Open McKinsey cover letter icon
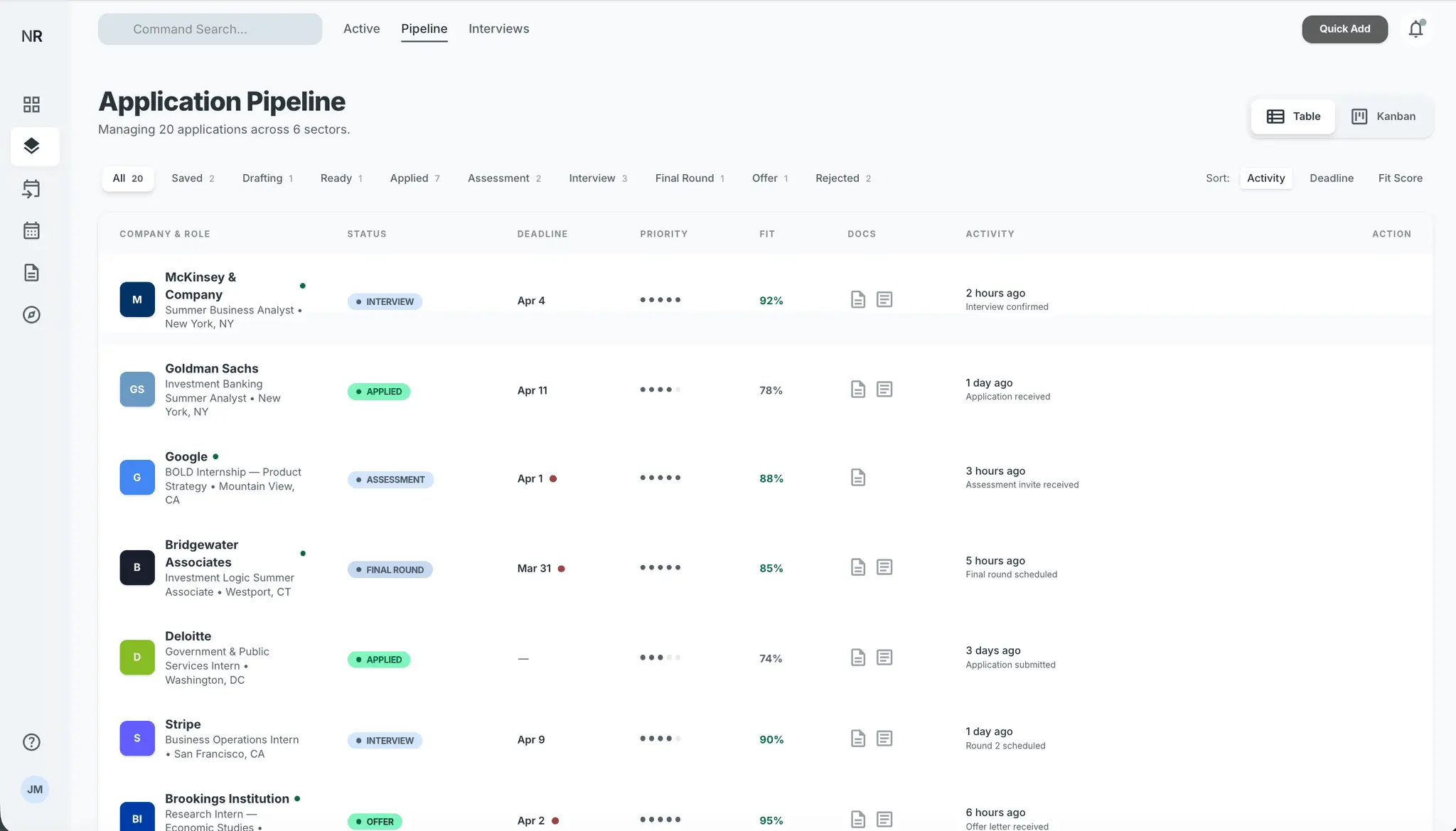 coord(884,300)
